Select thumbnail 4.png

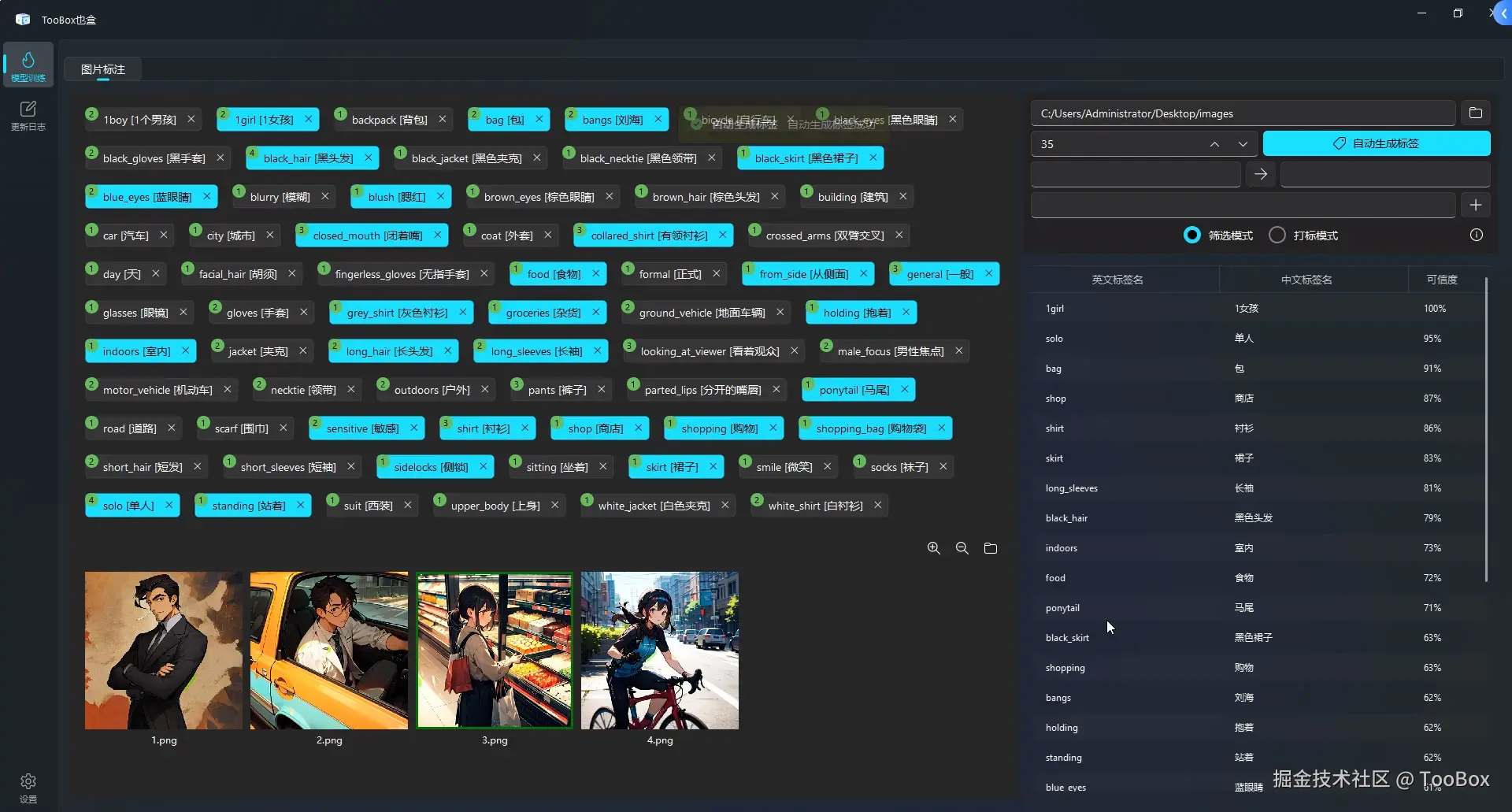(x=660, y=651)
